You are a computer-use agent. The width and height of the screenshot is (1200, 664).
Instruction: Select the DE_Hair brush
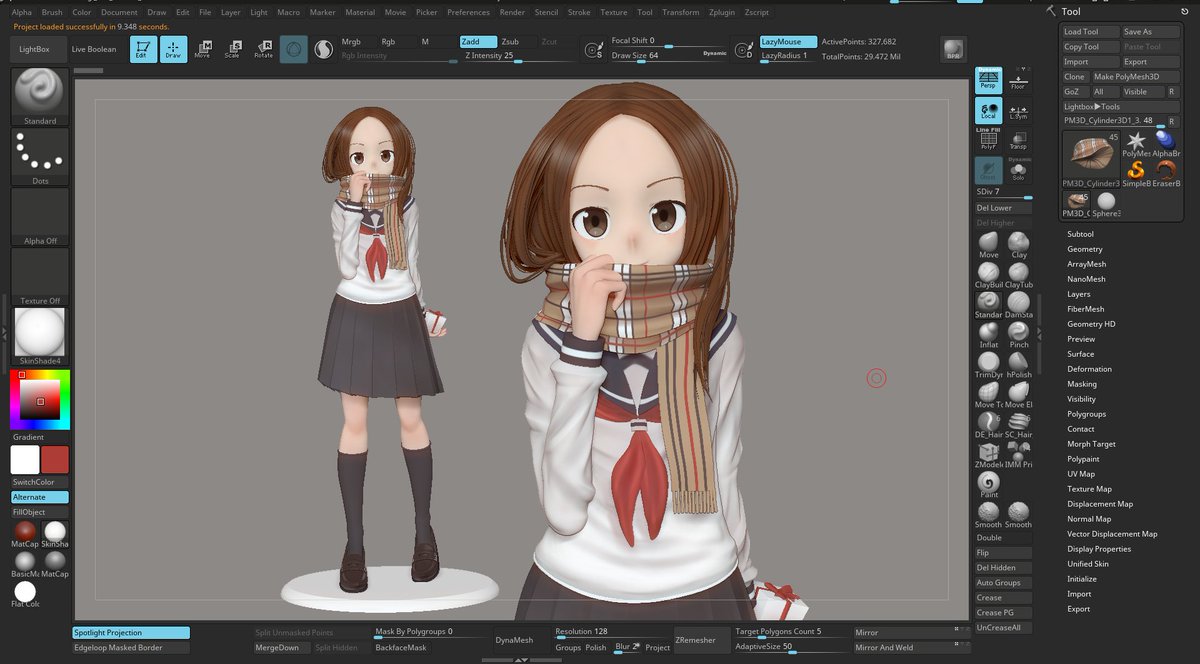click(988, 424)
